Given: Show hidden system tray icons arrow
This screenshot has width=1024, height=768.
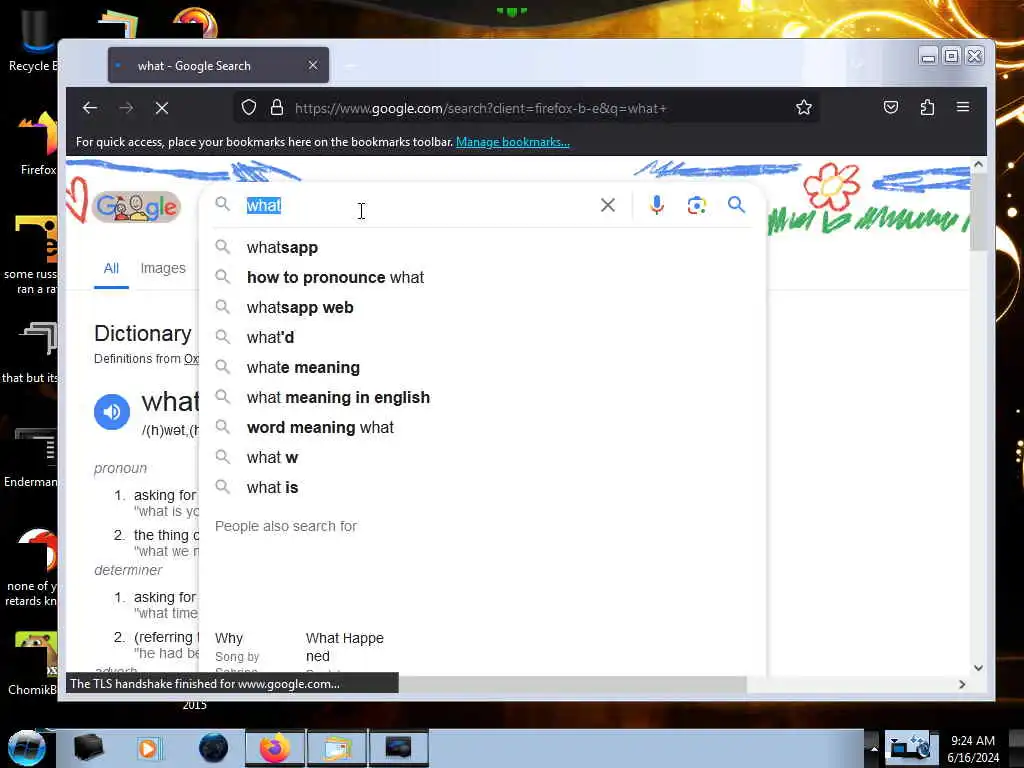Looking at the screenshot, I should (874, 749).
